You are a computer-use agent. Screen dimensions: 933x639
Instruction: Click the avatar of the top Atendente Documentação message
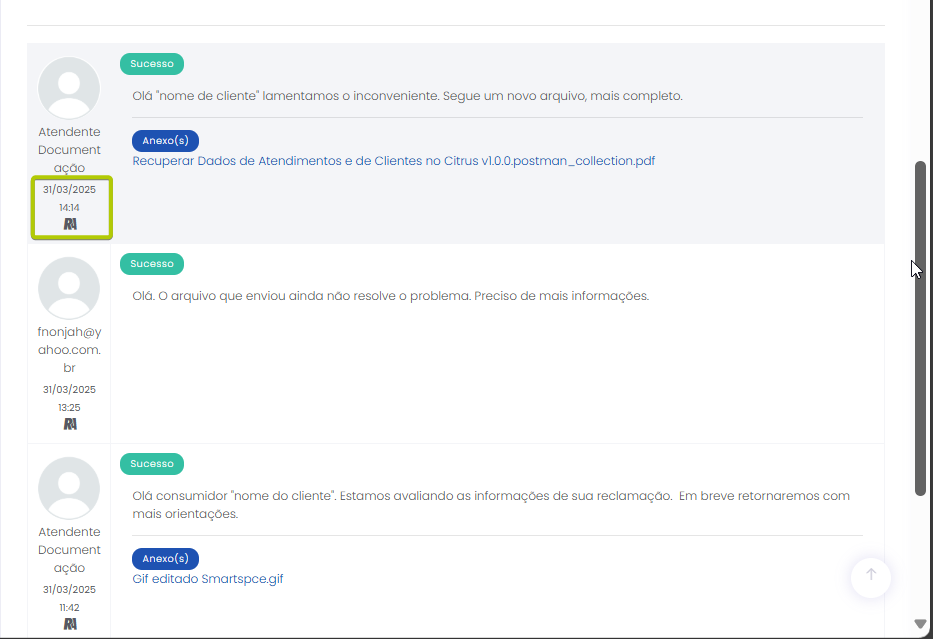tap(69, 88)
